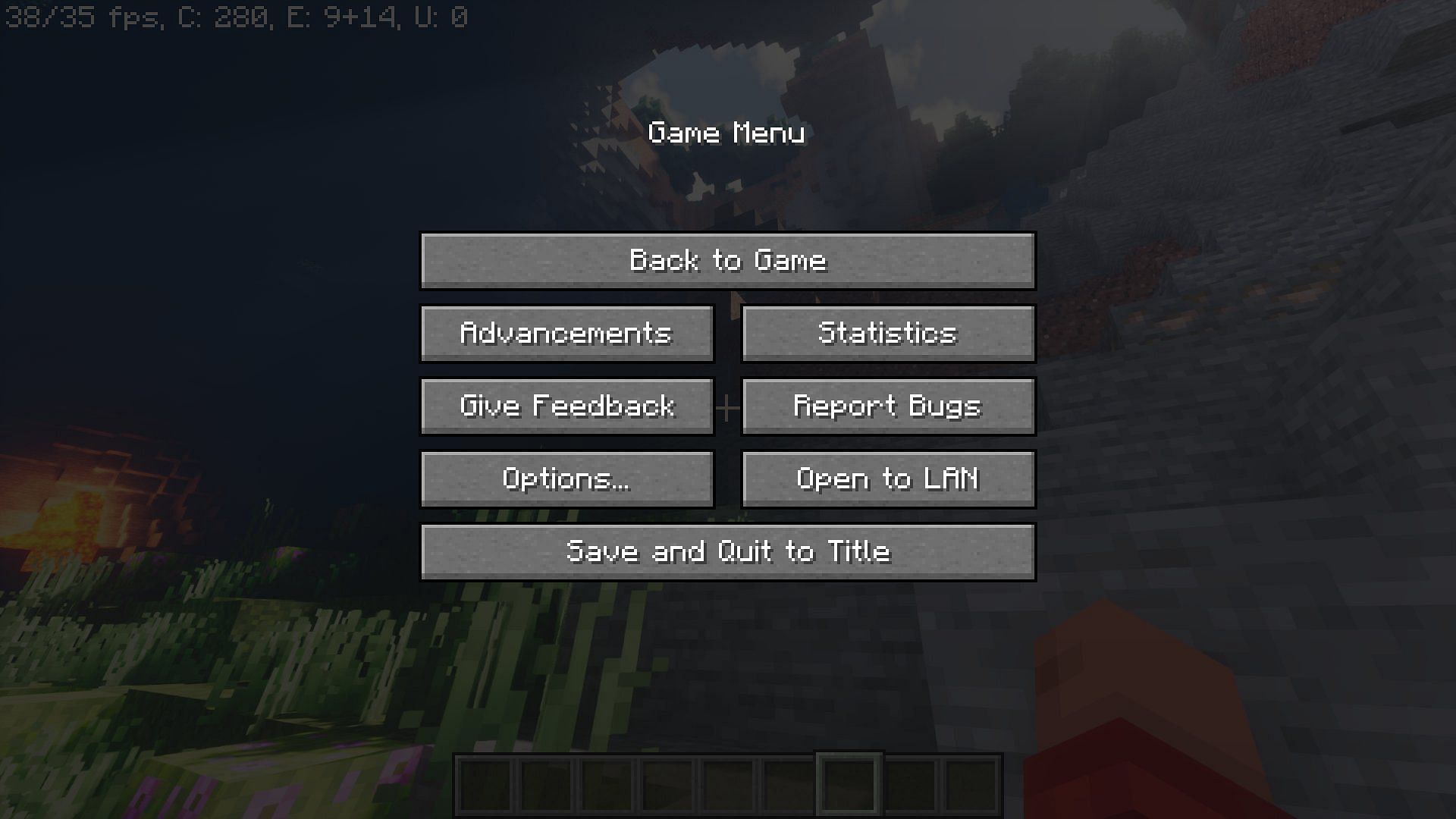The height and width of the screenshot is (819, 1456).
Task: Click Back to Game button
Action: pyautogui.click(x=727, y=260)
